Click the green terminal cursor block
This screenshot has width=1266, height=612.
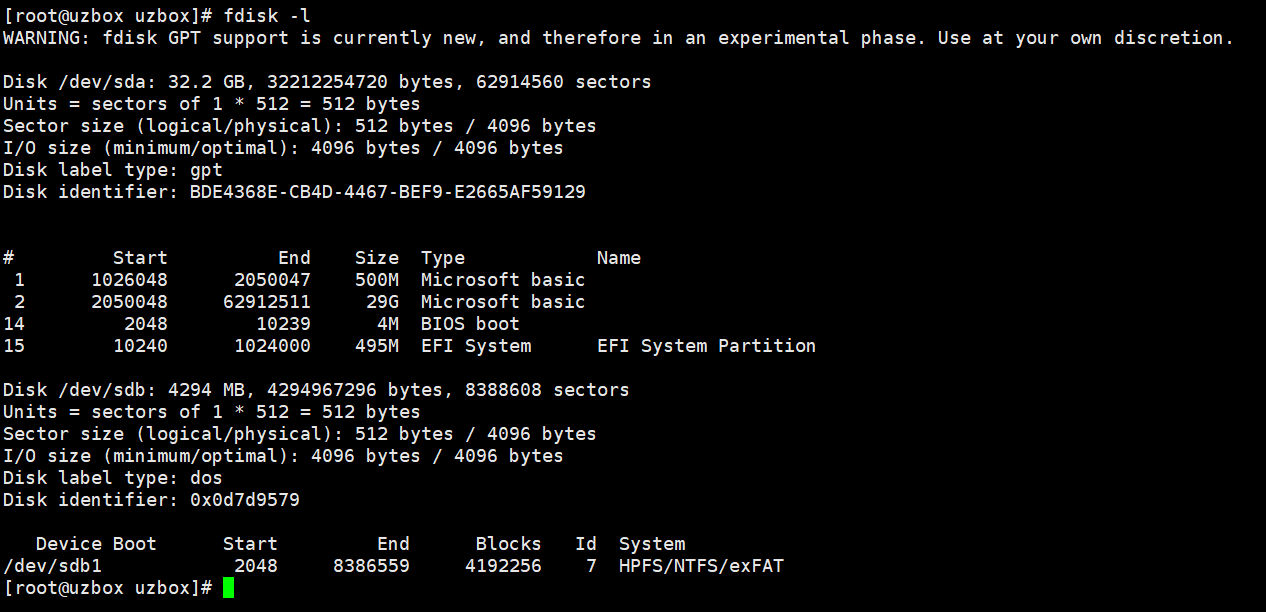click(x=229, y=588)
